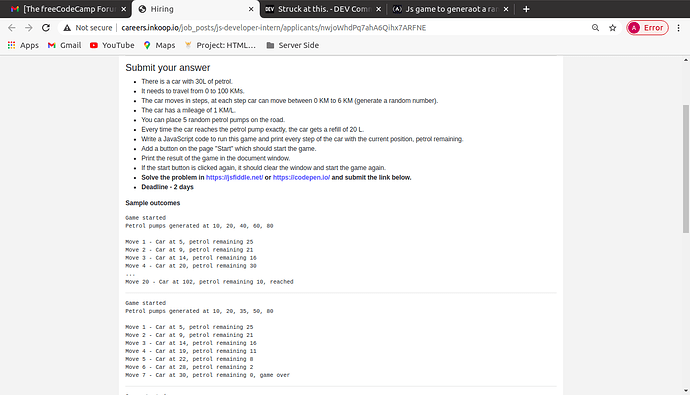Image resolution: width=690 pixels, height=395 pixels.
Task: Bookmark this page with the star icon
Action: [613, 28]
